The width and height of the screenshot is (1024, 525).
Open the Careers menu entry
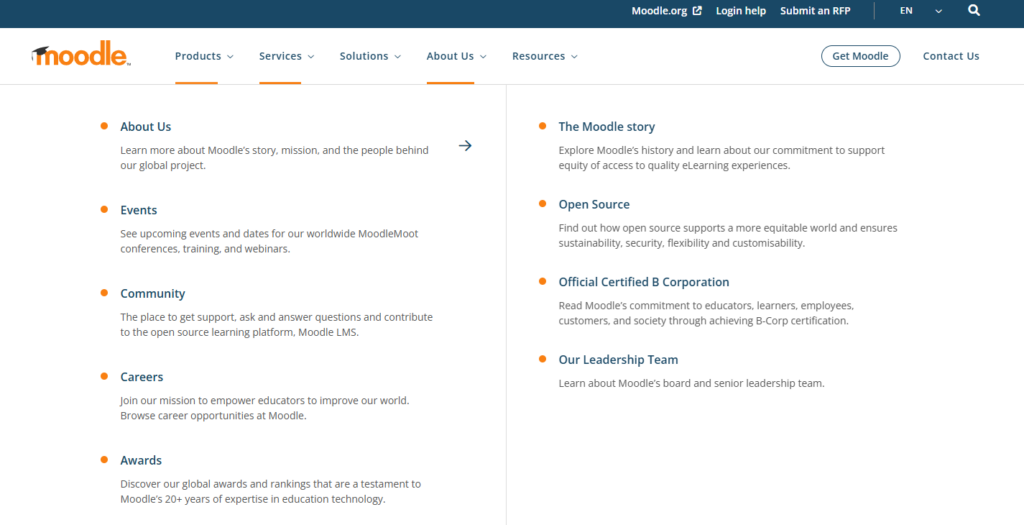[x=142, y=377]
